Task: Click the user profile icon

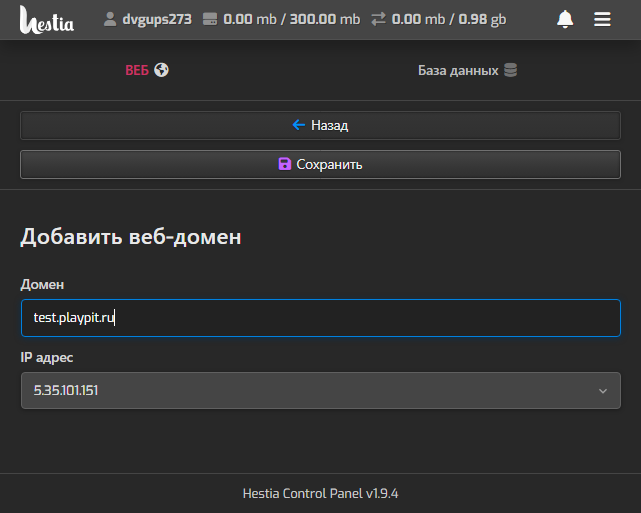Action: click(110, 19)
